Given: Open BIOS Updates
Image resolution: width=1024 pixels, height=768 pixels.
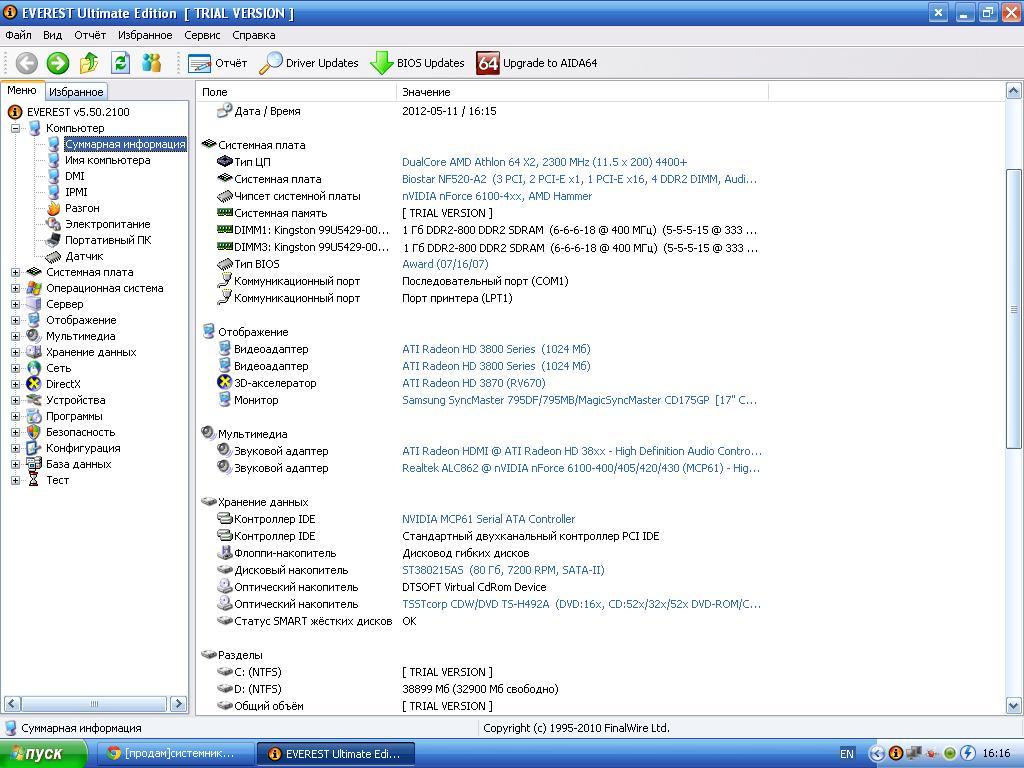Looking at the screenshot, I should [x=417, y=63].
